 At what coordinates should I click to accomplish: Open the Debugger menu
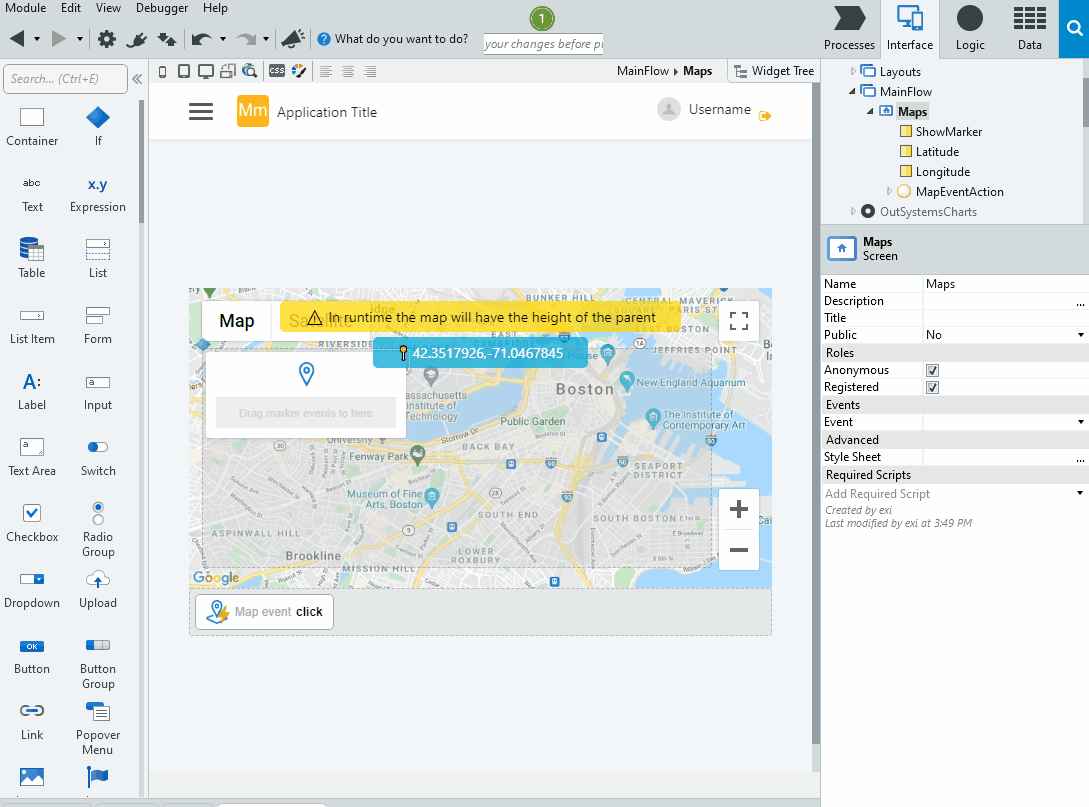click(162, 8)
